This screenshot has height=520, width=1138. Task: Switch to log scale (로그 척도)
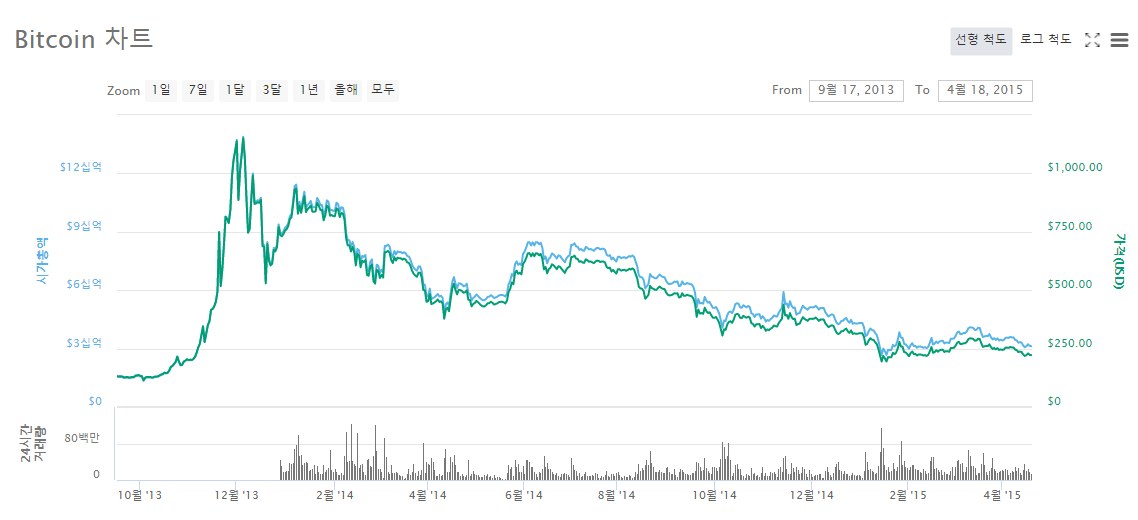coord(1045,40)
